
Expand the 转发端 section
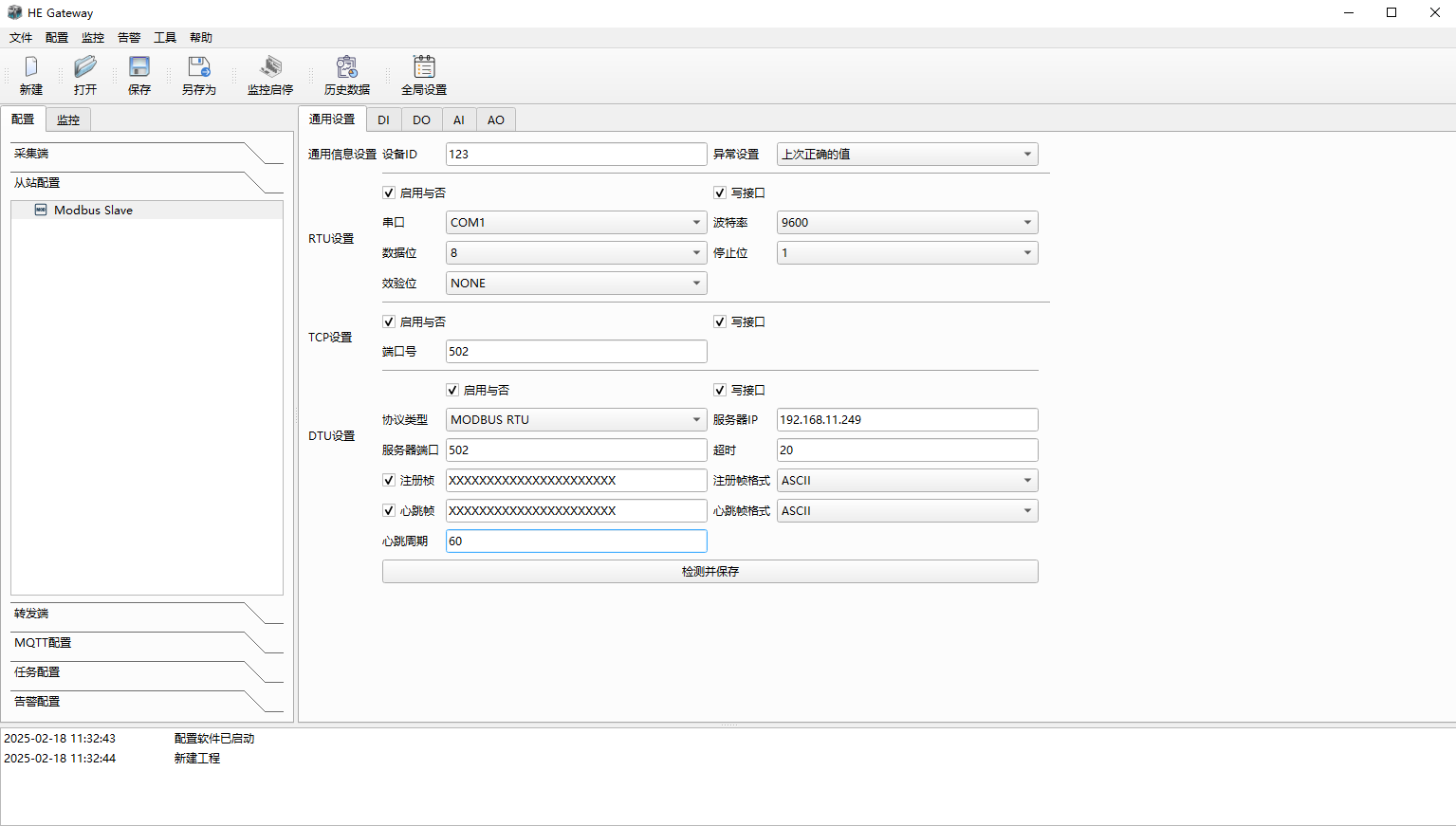click(x=147, y=614)
